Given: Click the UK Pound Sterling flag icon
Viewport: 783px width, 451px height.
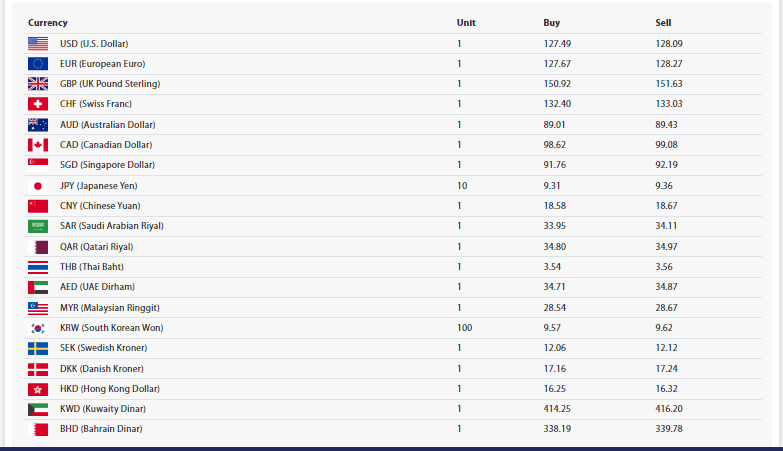Looking at the screenshot, I should coord(38,84).
